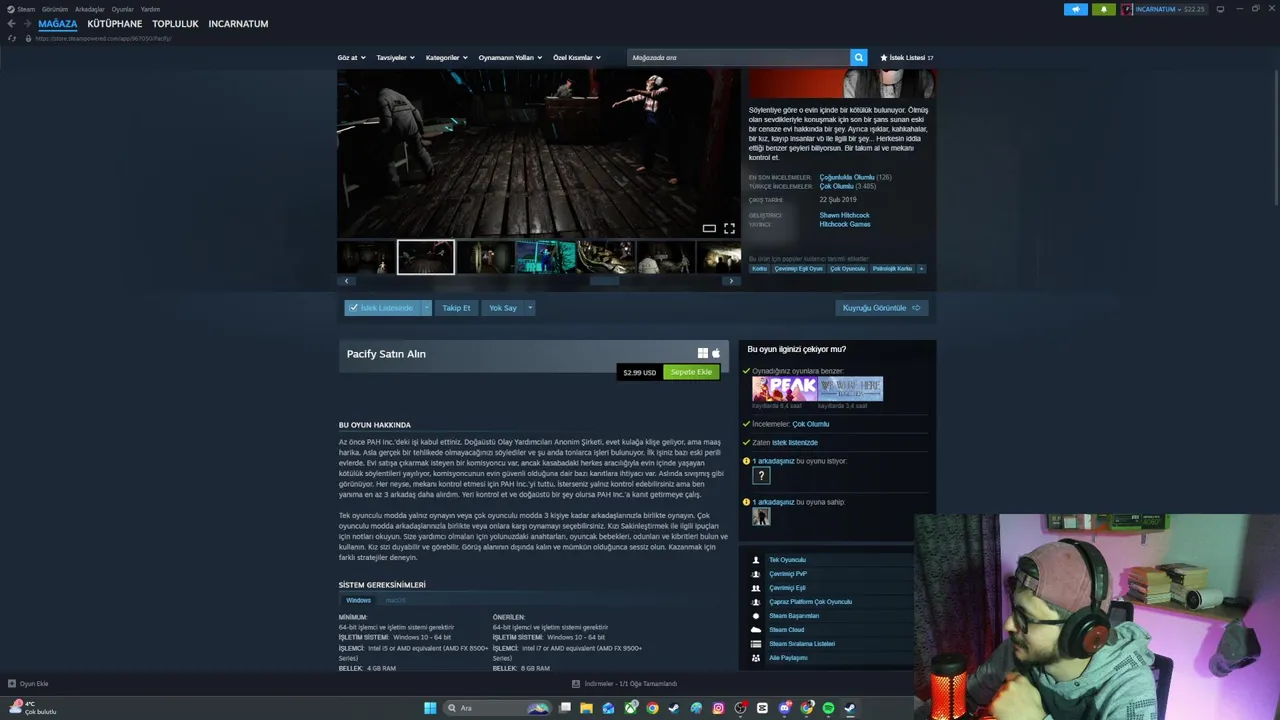Viewport: 1280px width, 720px height.
Task: Go back with the navigation back arrow
Action: click(12, 24)
